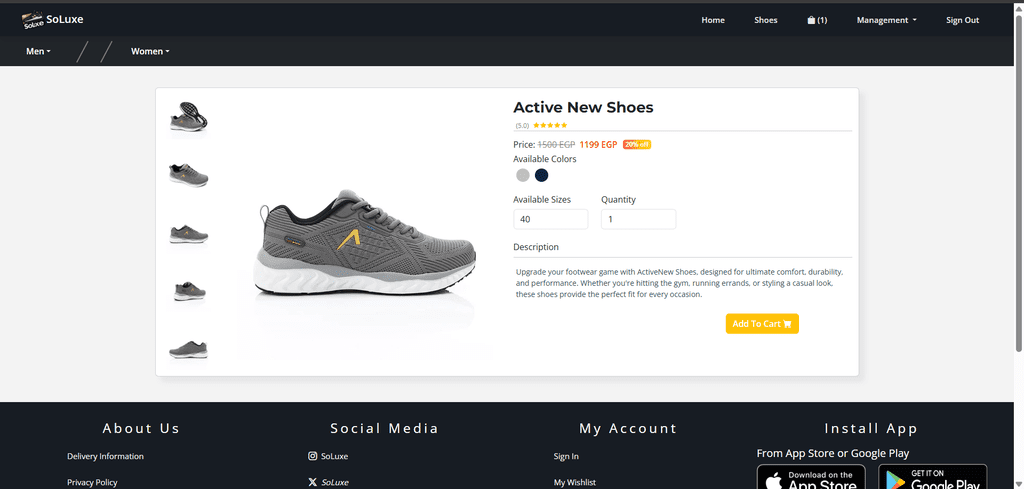Click Add To Cart button
Image resolution: width=1024 pixels, height=489 pixels.
762,323
